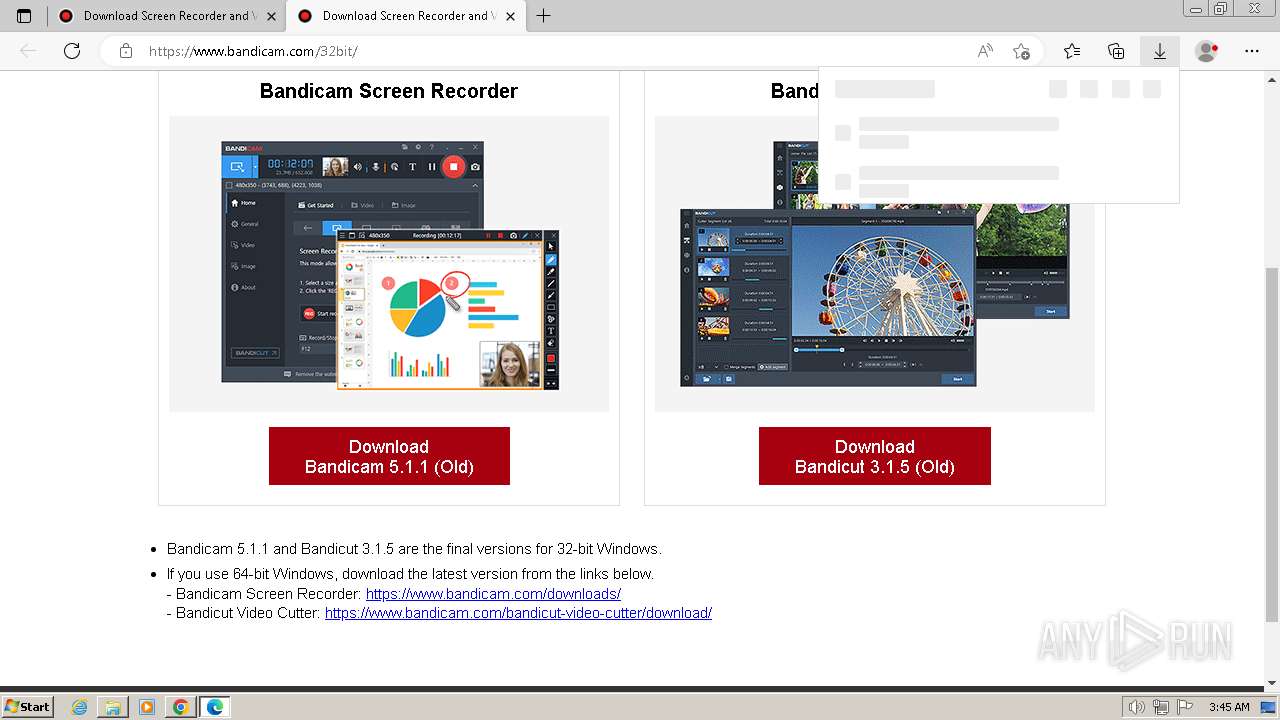Open a new tab with plus button
Image resolution: width=1280 pixels, height=720 pixels.
click(543, 16)
